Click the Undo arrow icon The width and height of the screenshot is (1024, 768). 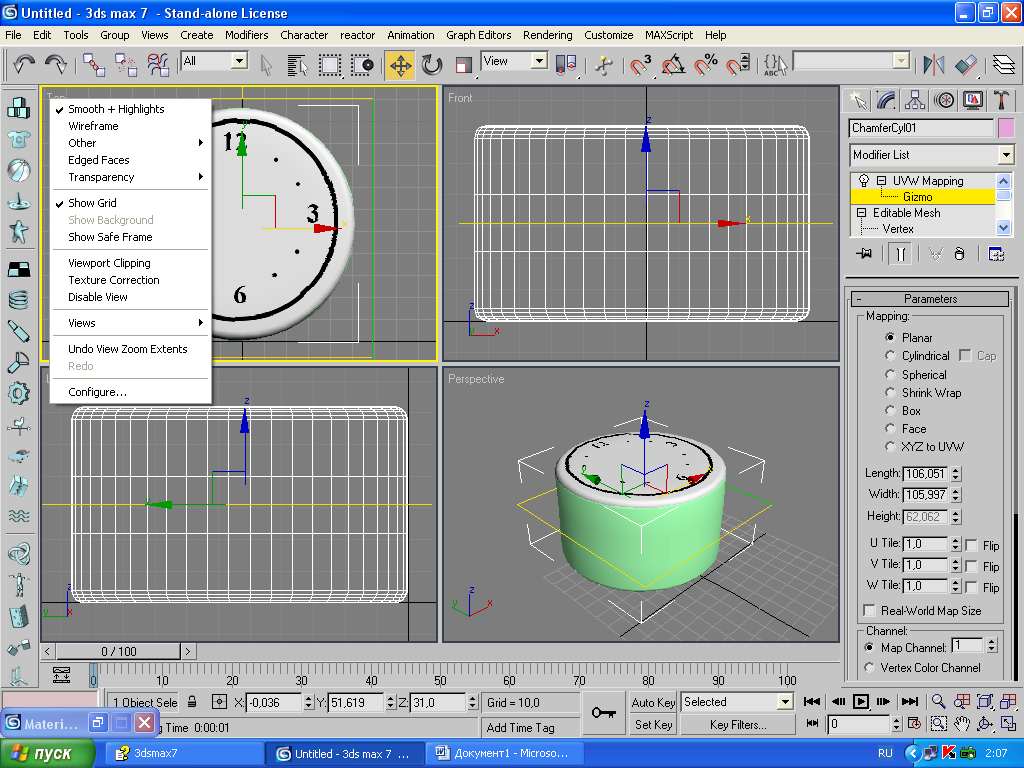[24, 64]
